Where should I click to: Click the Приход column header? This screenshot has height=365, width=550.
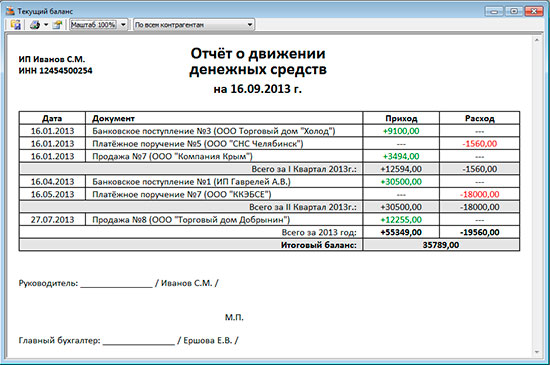pos(401,118)
